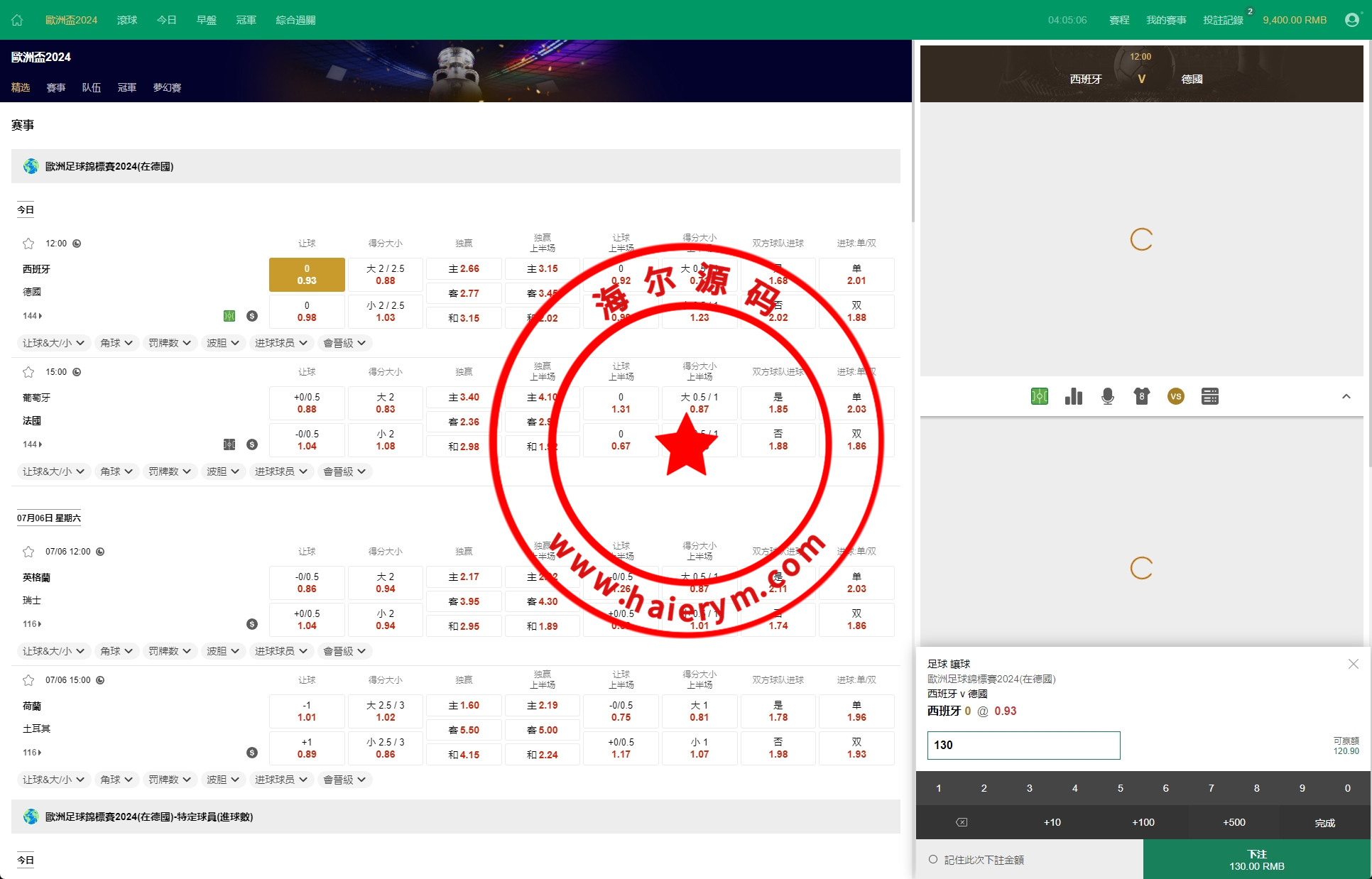The height and width of the screenshot is (879, 1372).
Task: Click the microphone commentary icon
Action: pyautogui.click(x=1107, y=396)
